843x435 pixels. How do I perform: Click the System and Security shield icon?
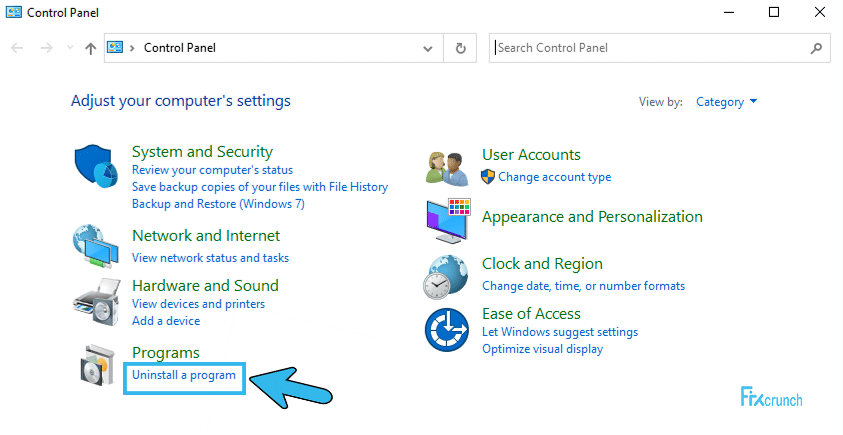(x=96, y=166)
